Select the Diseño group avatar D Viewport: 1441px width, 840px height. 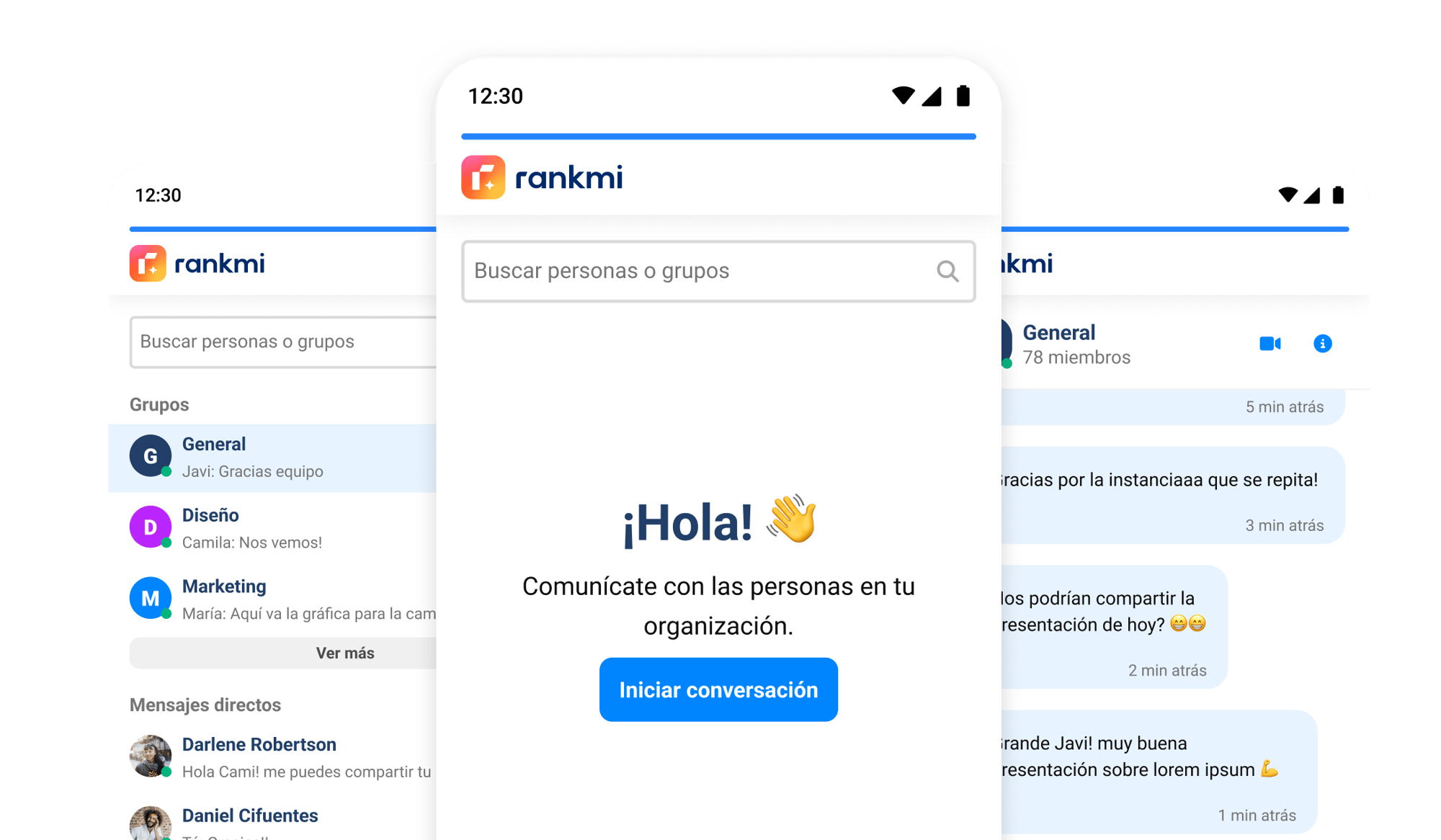tap(150, 527)
